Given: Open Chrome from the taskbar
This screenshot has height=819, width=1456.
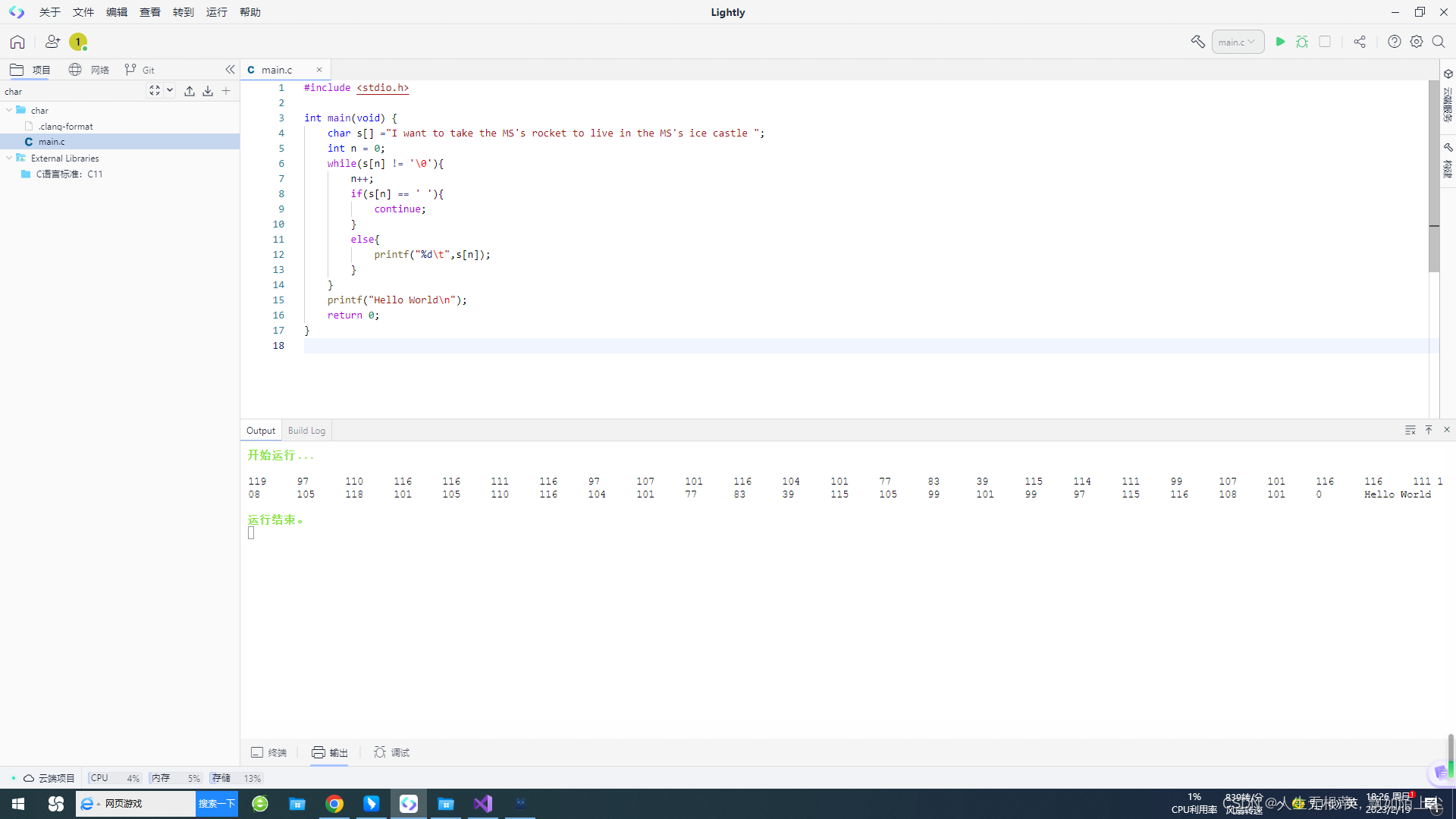Looking at the screenshot, I should (334, 804).
